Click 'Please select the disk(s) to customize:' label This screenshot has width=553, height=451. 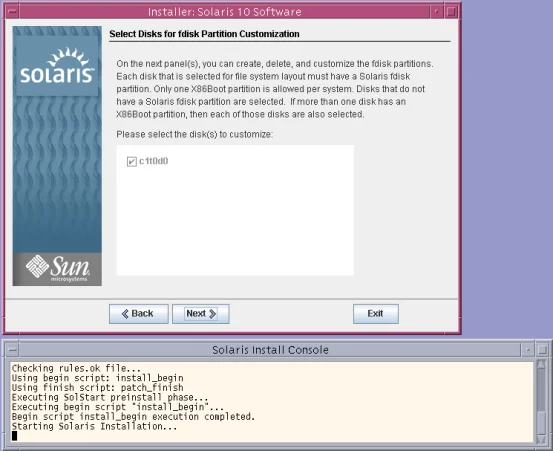pos(195,134)
